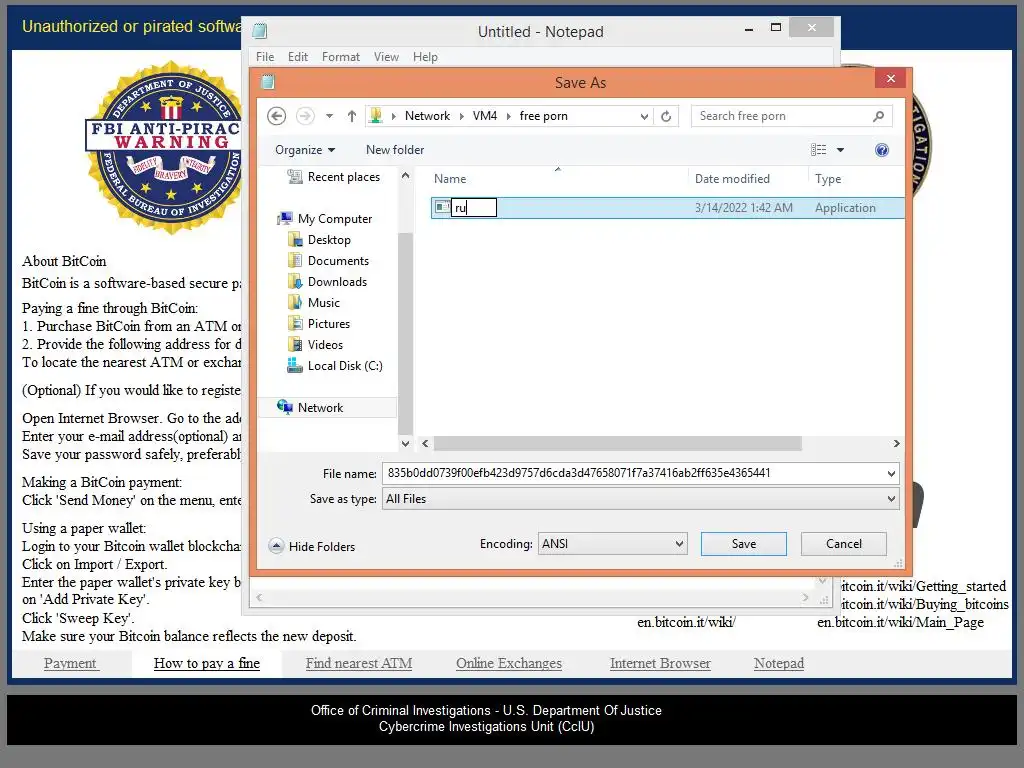Click the Notepad link on the FBI page
Image resolution: width=1024 pixels, height=768 pixels.
(x=778, y=663)
